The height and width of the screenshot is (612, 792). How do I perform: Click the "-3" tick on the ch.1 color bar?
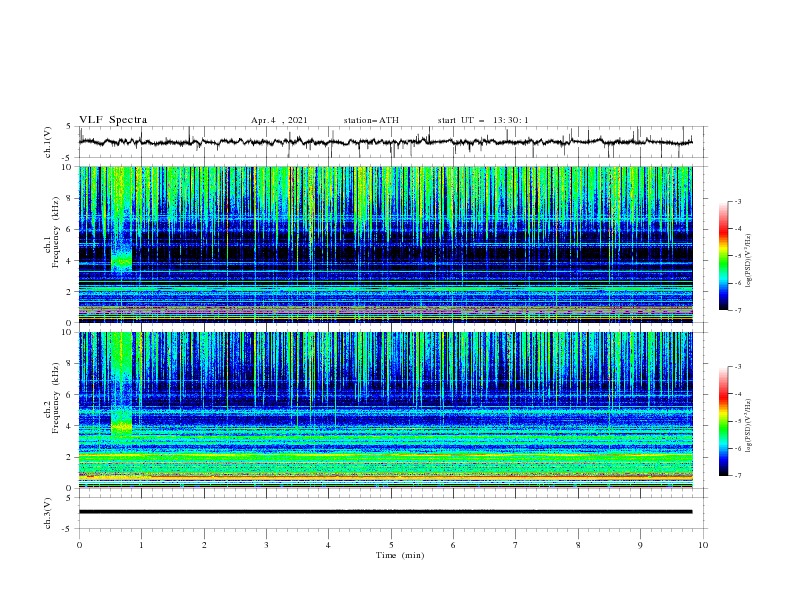(x=738, y=201)
